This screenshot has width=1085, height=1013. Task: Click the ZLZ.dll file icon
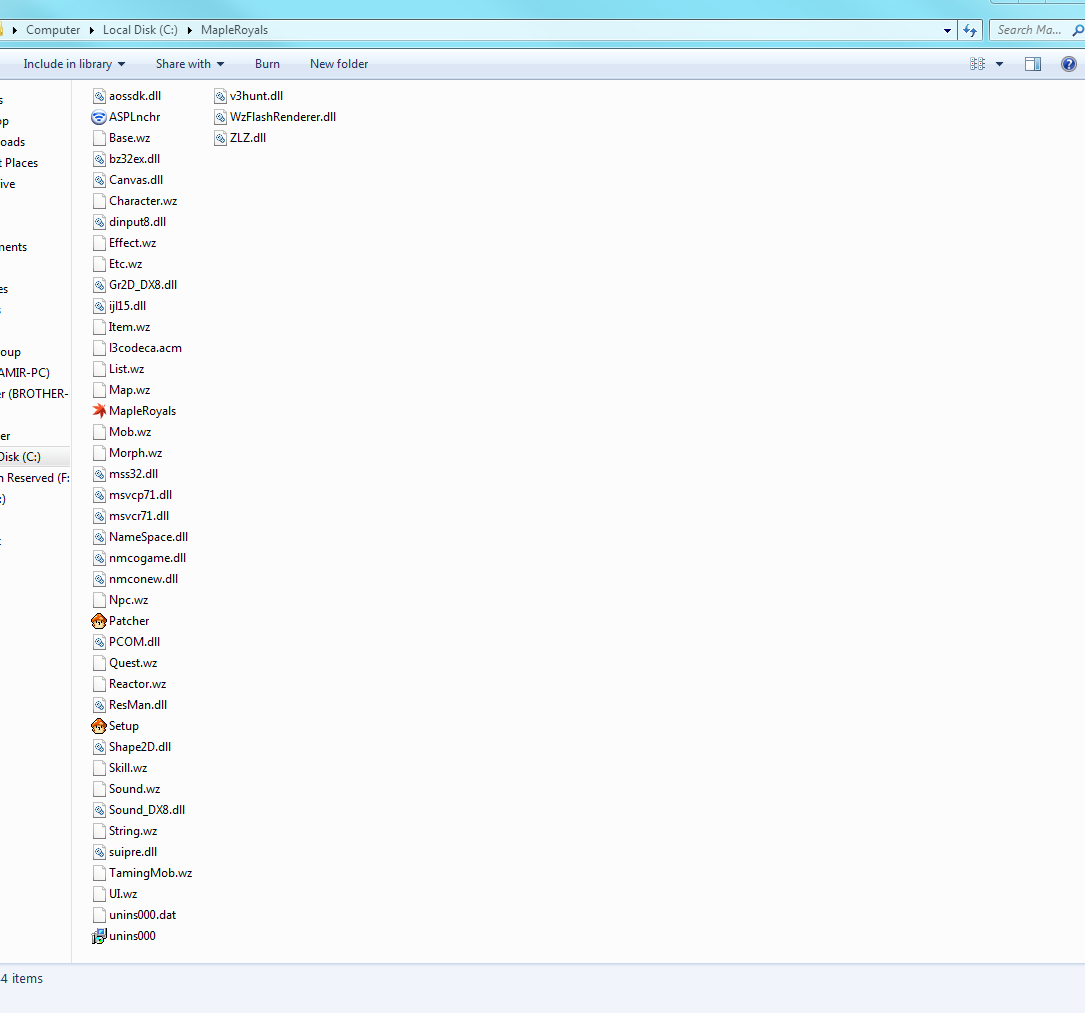[220, 138]
